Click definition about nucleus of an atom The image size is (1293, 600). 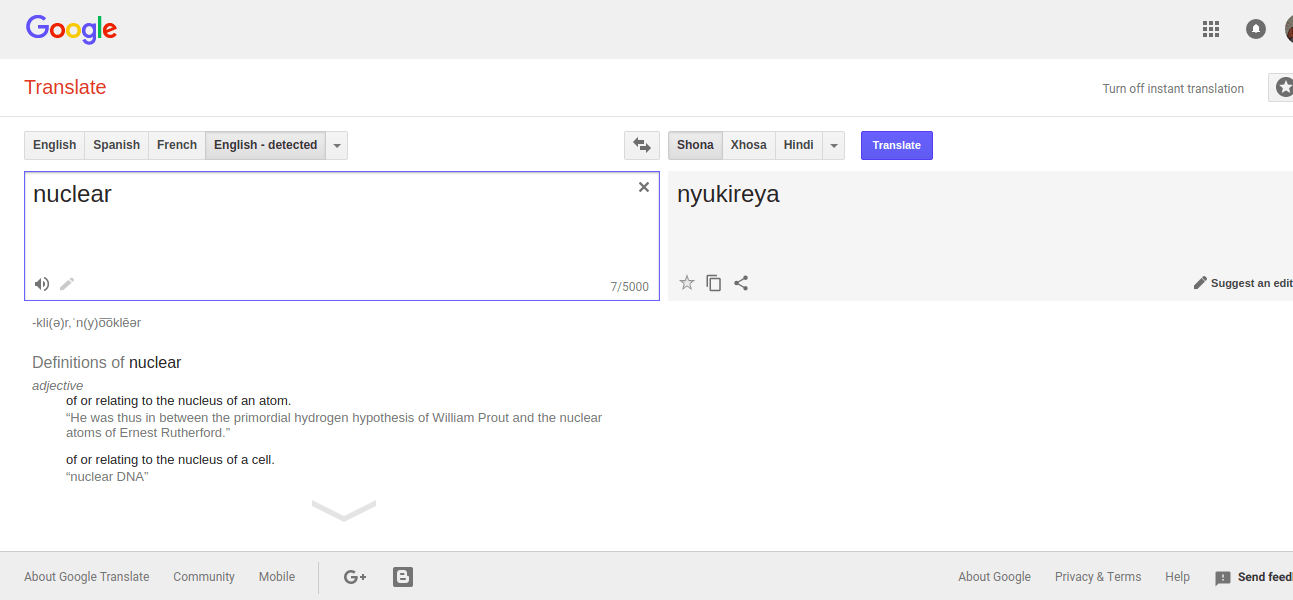tap(179, 401)
